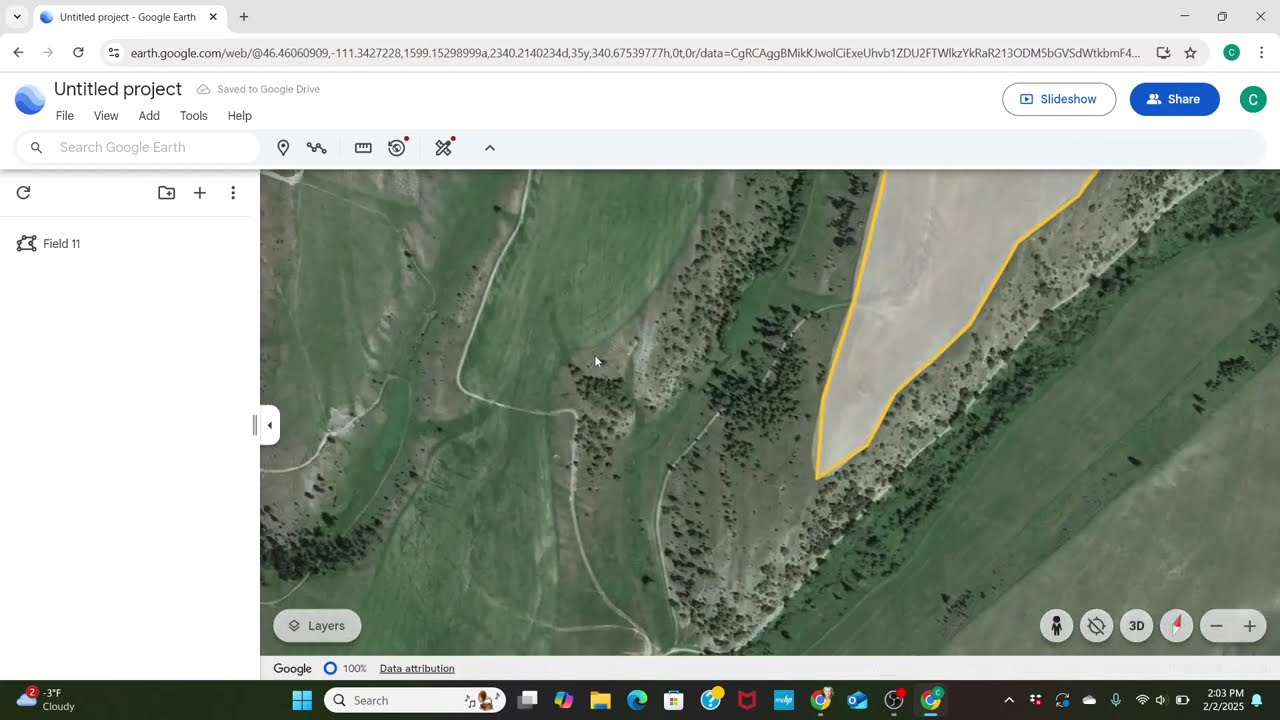The width and height of the screenshot is (1280, 720).
Task: Open the Outlook app in taskbar
Action: (857, 700)
